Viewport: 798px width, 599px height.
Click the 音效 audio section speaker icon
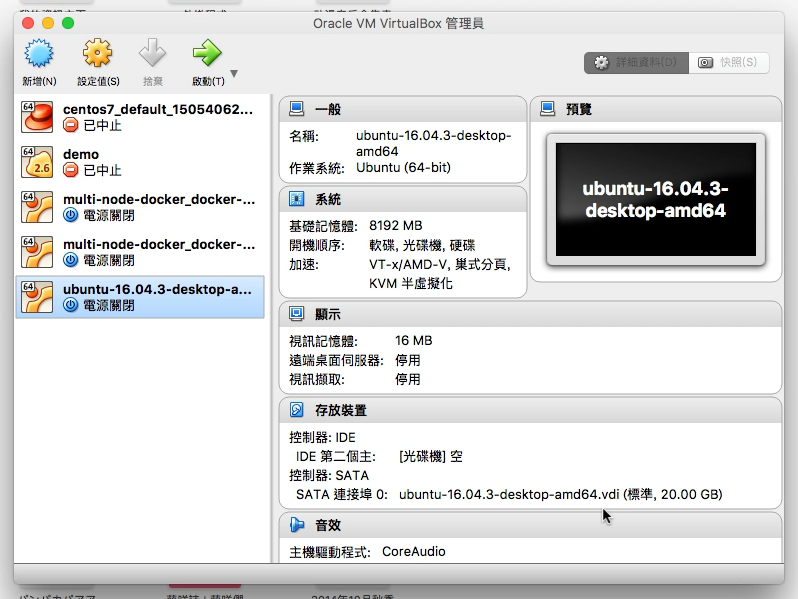[297, 525]
